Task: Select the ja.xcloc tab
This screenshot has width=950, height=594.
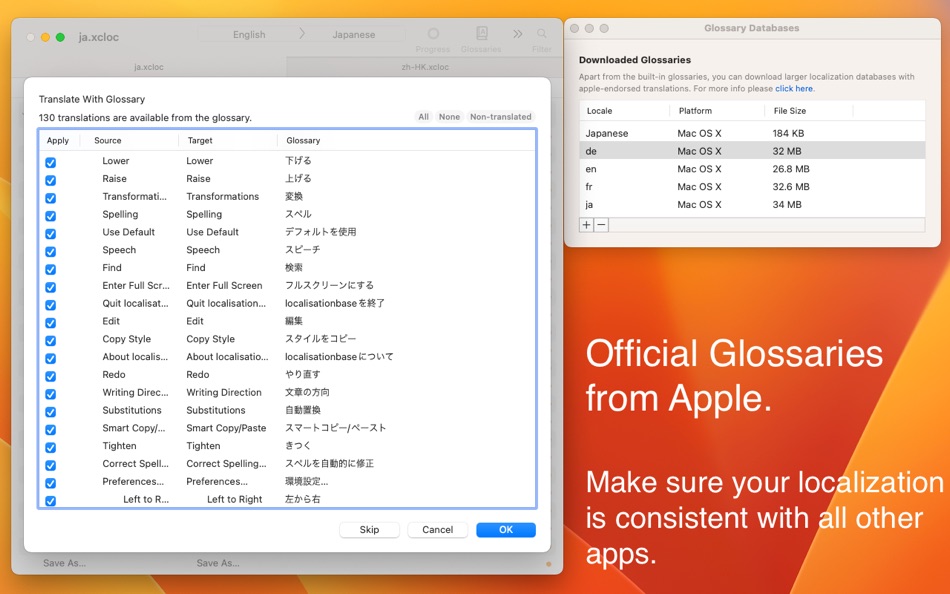Action: point(148,67)
